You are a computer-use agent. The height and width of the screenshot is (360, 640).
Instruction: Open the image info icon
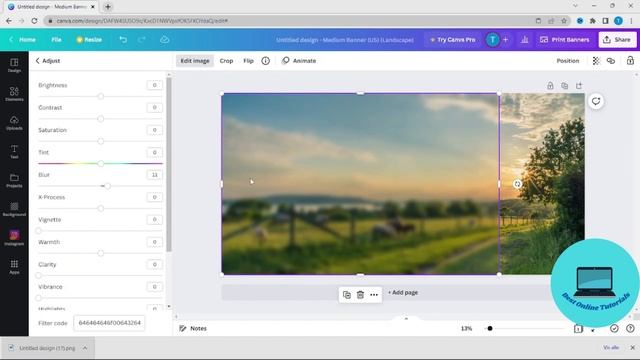click(265, 61)
